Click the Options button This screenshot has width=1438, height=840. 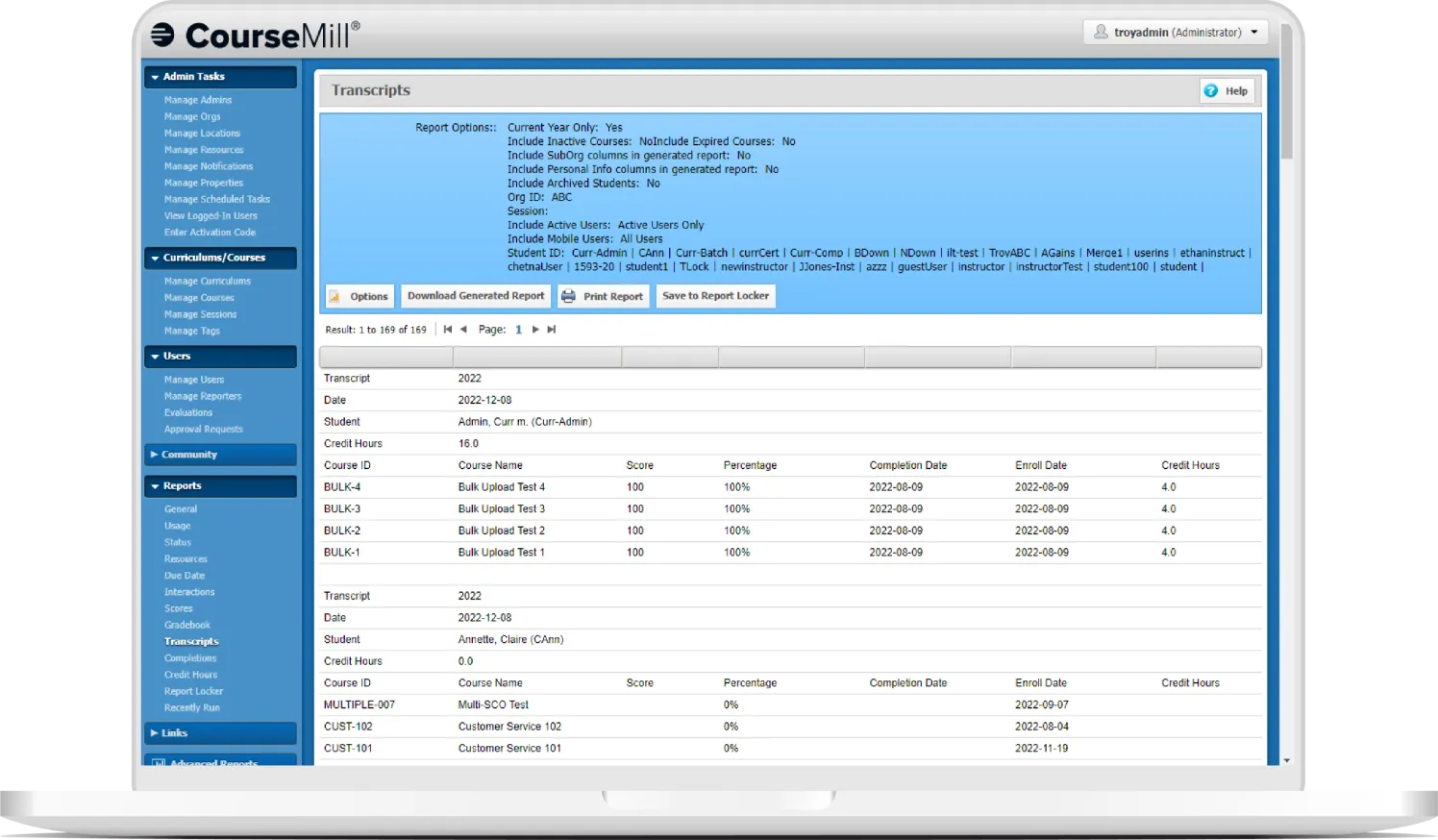click(x=359, y=296)
